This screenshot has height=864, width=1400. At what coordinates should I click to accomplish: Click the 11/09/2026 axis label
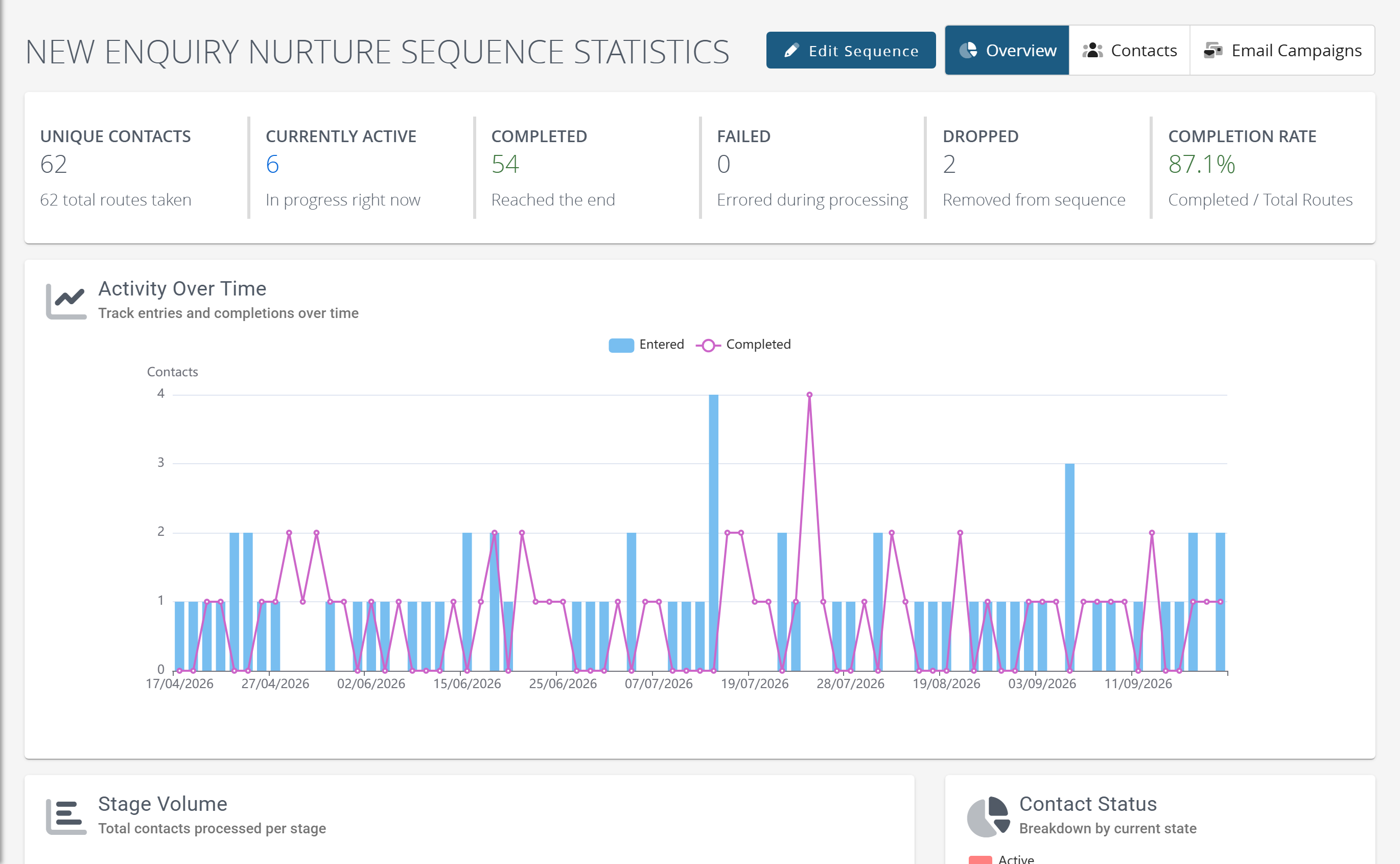pyautogui.click(x=1138, y=684)
